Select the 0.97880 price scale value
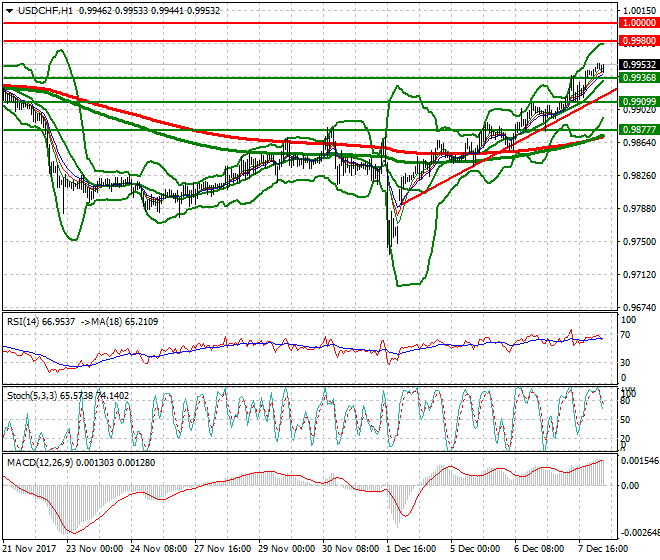Viewport: 660px width, 560px height. tap(639, 209)
